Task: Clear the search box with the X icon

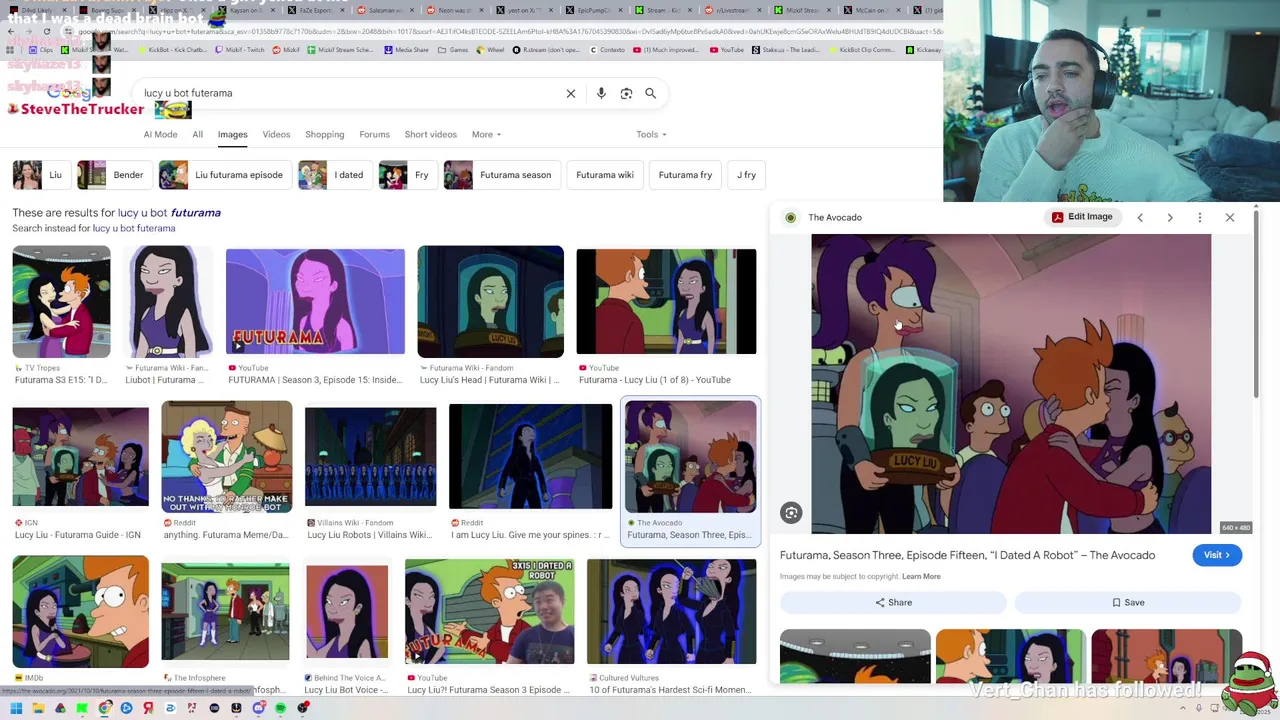Action: [571, 93]
